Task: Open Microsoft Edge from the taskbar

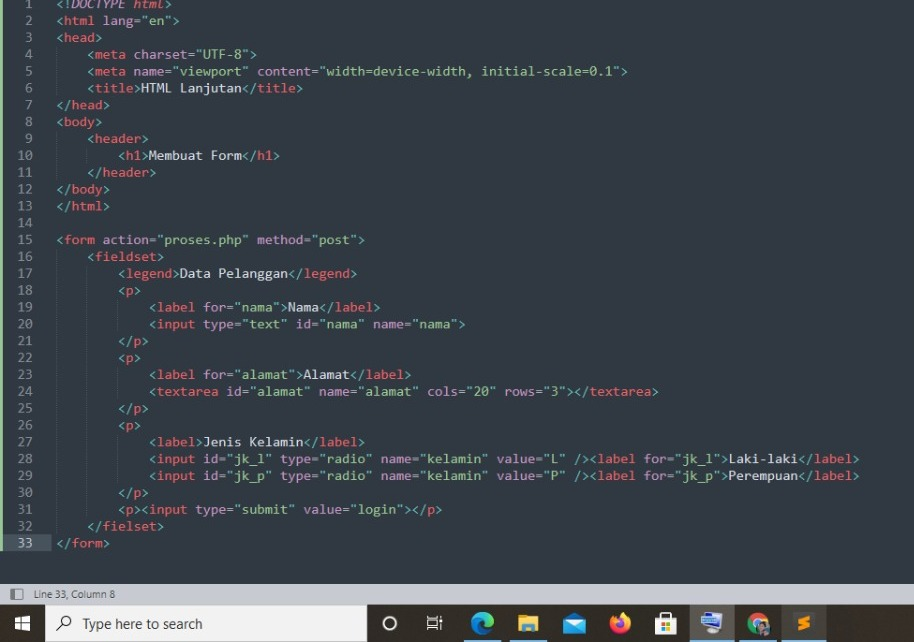Action: tap(483, 624)
